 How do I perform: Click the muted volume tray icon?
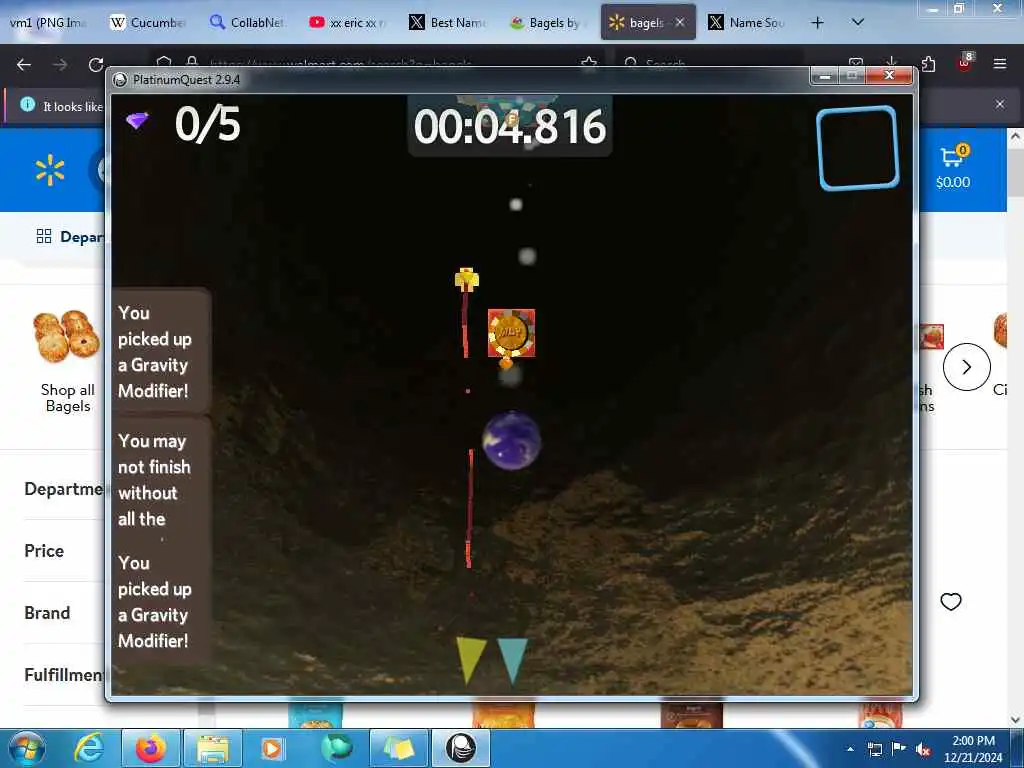[x=923, y=749]
